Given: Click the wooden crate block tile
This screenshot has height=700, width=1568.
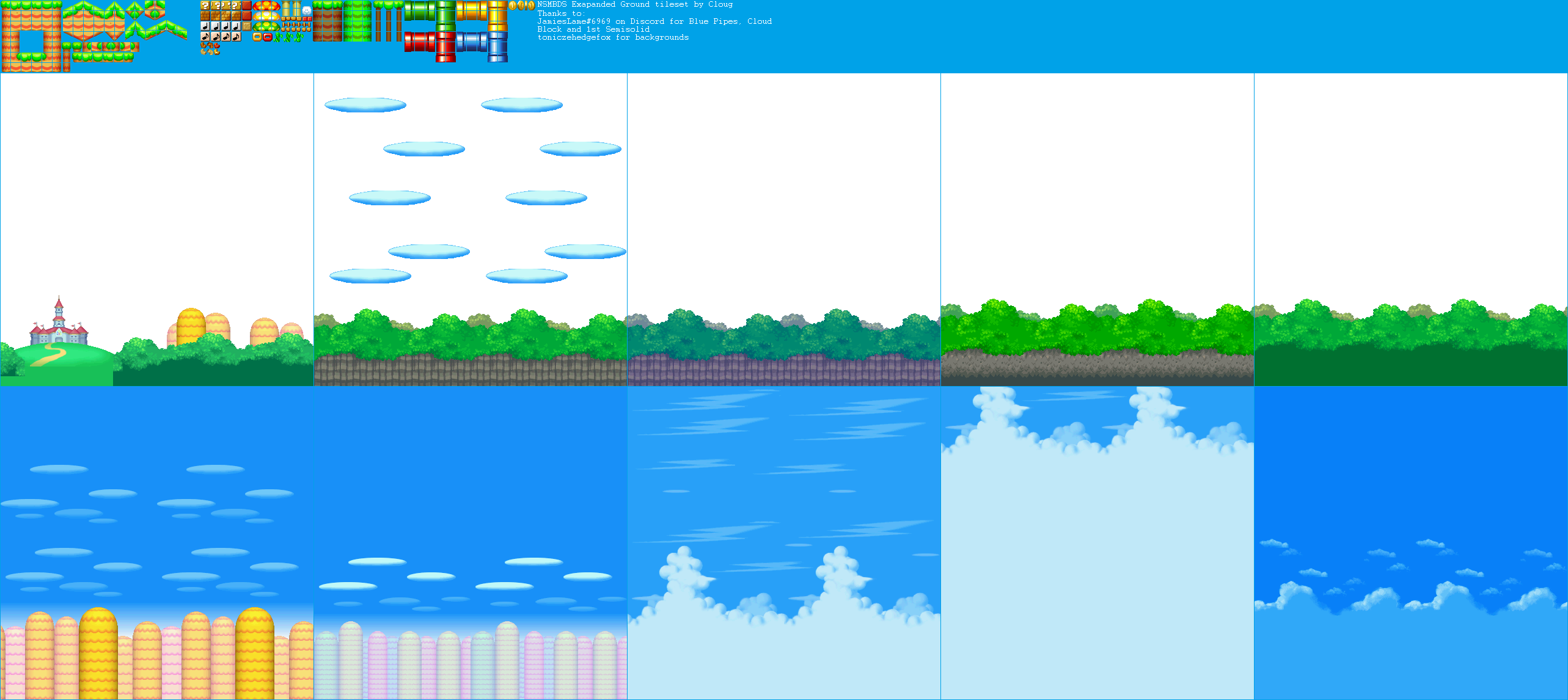Looking at the screenshot, I should [x=247, y=26].
